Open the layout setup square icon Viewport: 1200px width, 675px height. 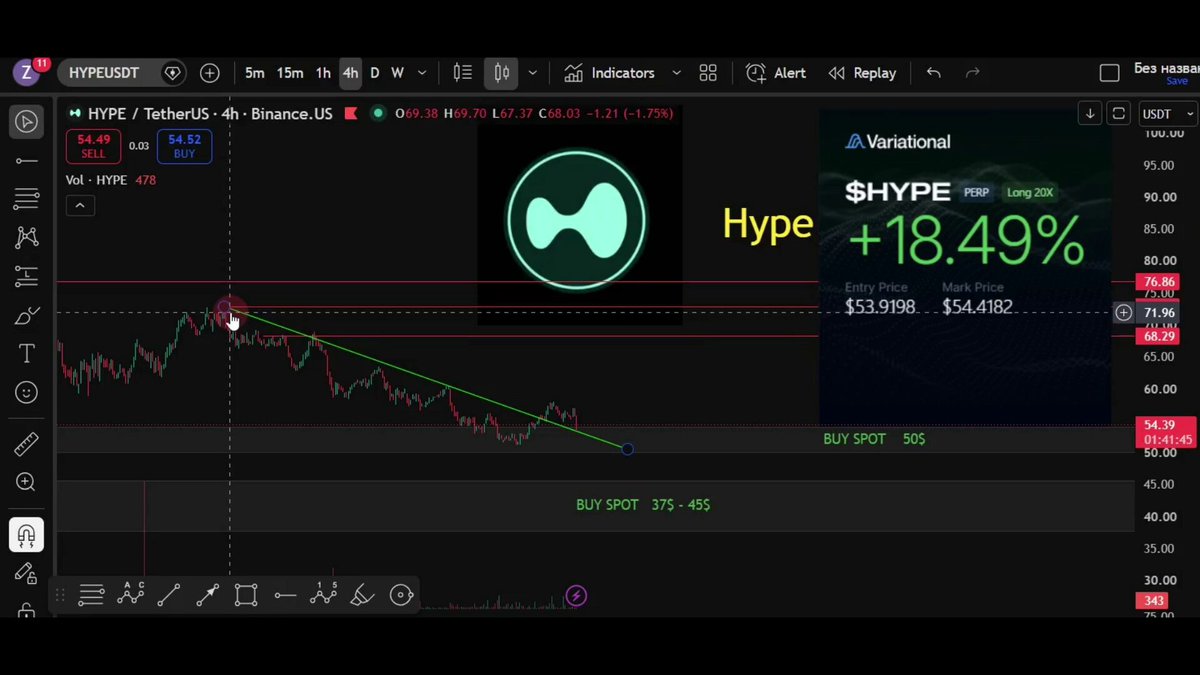(1109, 73)
